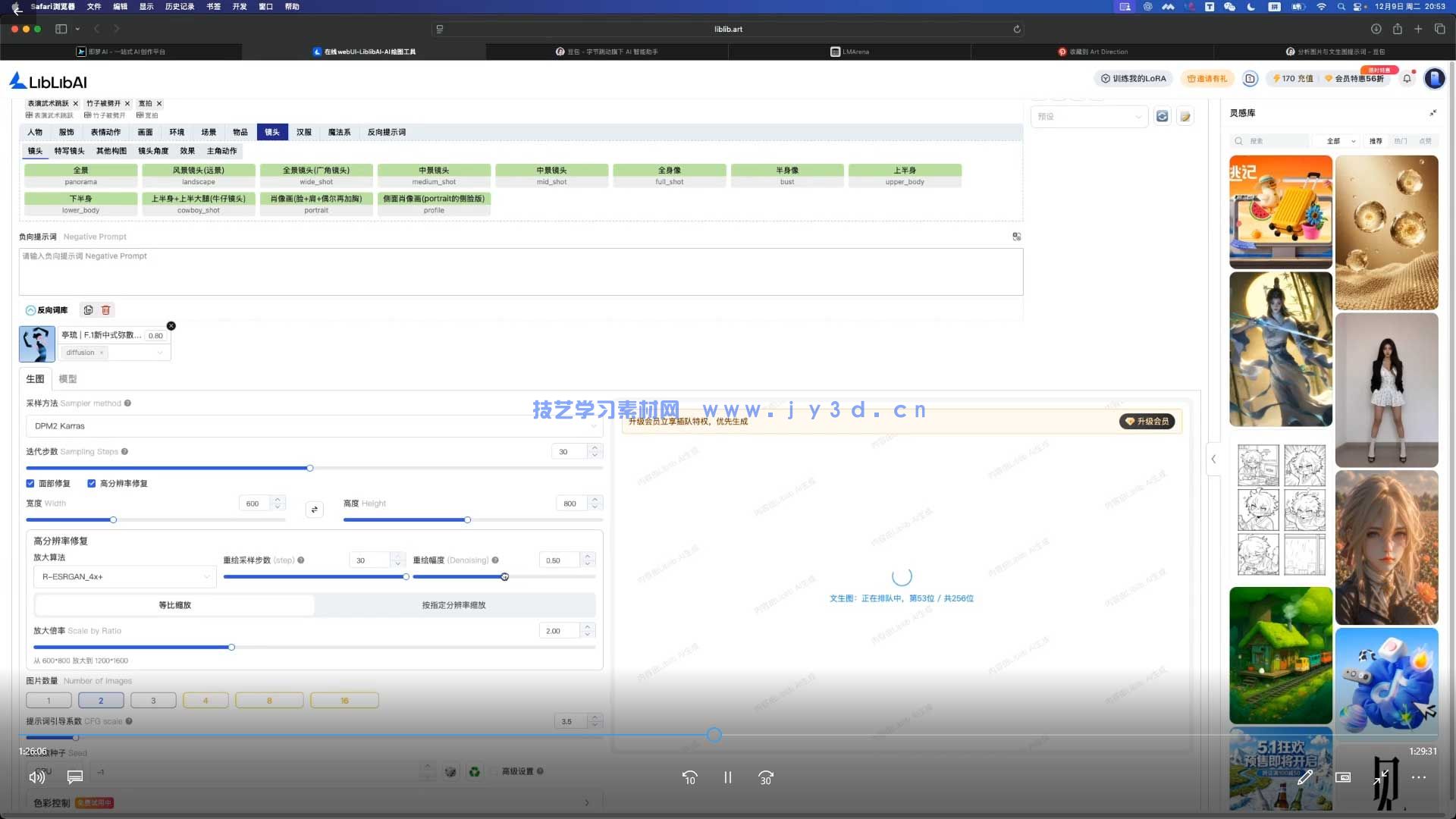Open the R-ESRGAN_4x+ upscaler dropdown
The height and width of the screenshot is (819, 1456).
(x=125, y=577)
